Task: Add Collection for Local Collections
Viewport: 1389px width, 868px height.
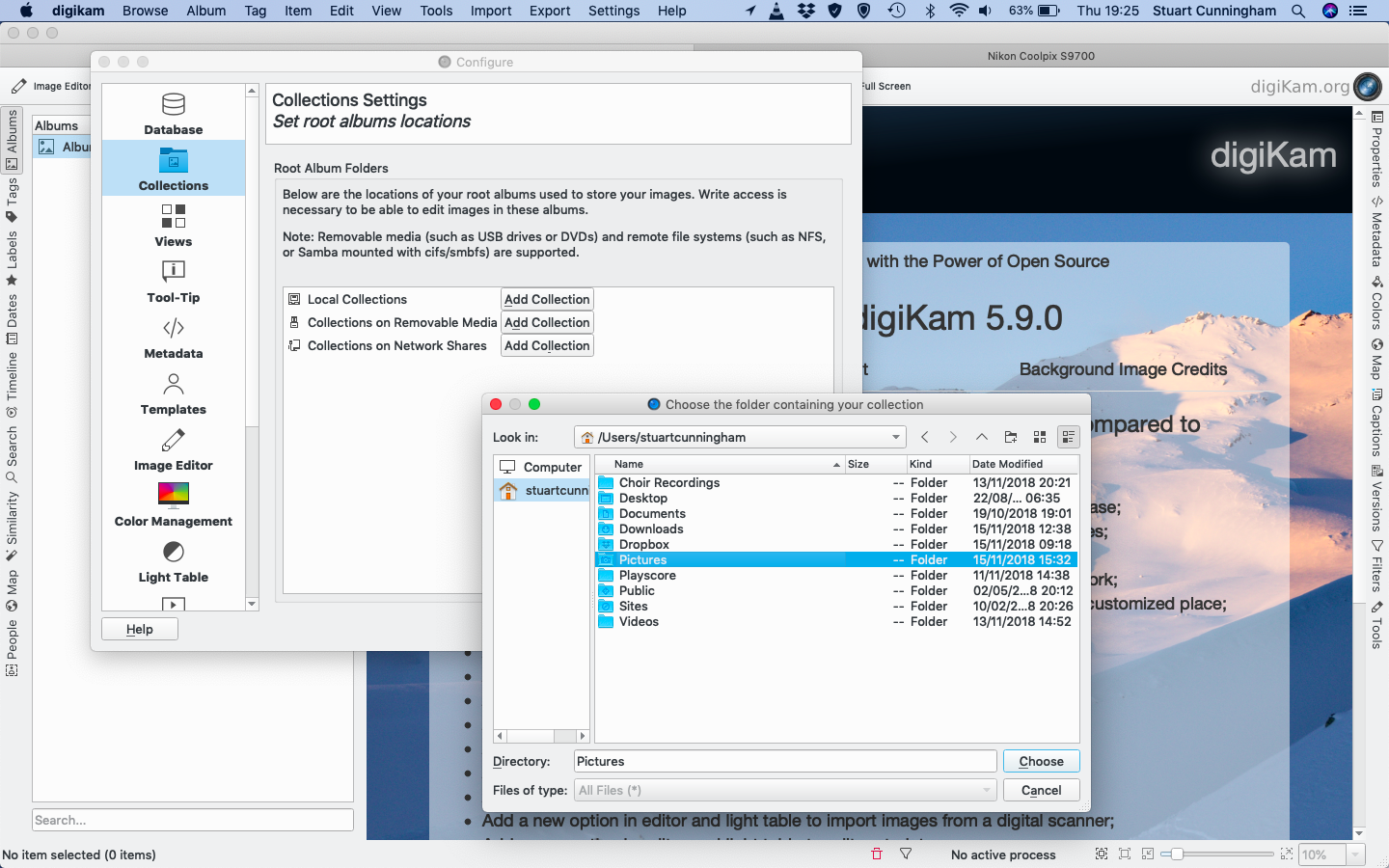Action: tap(547, 299)
